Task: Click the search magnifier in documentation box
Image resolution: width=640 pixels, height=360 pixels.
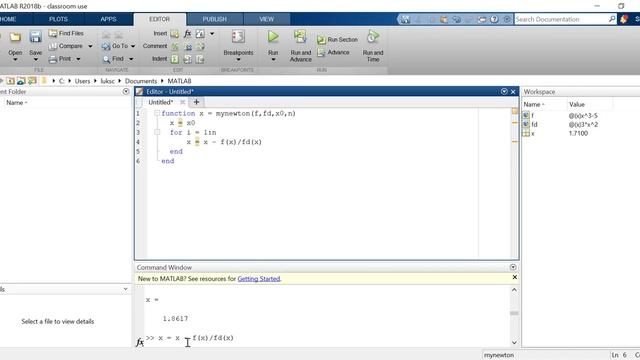Action: (612, 19)
